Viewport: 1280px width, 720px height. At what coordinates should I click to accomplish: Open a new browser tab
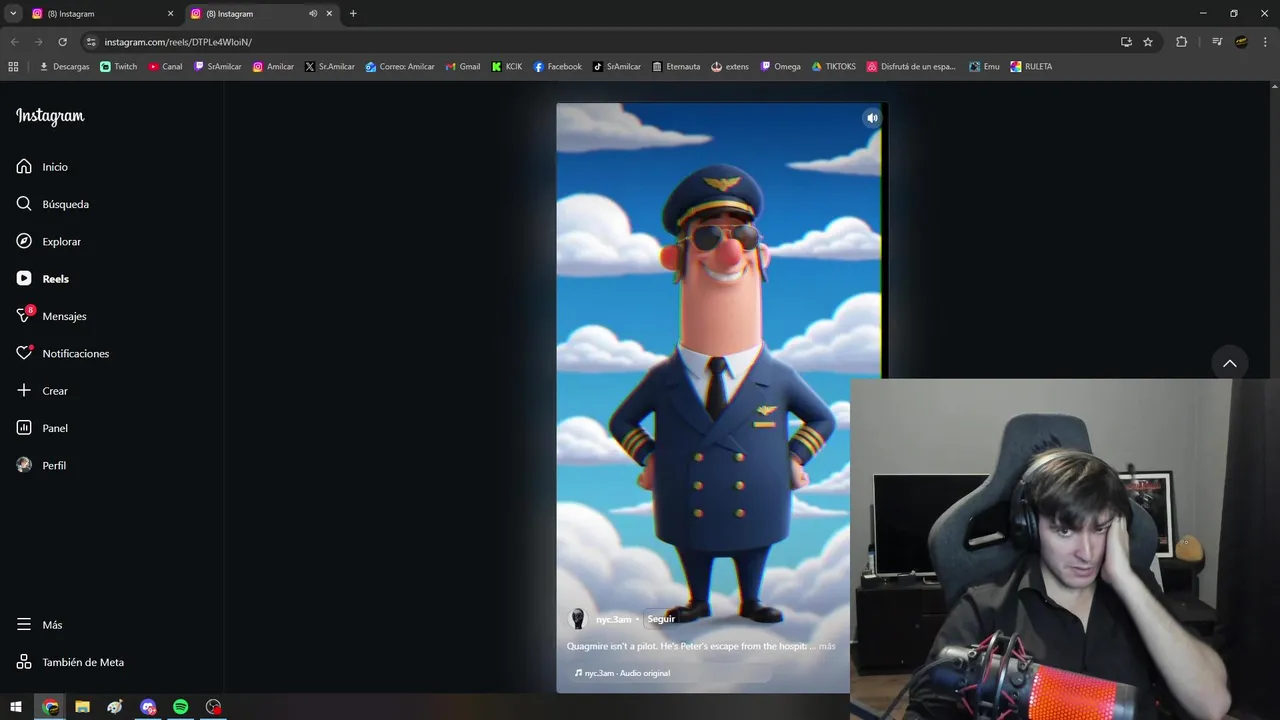pyautogui.click(x=353, y=14)
